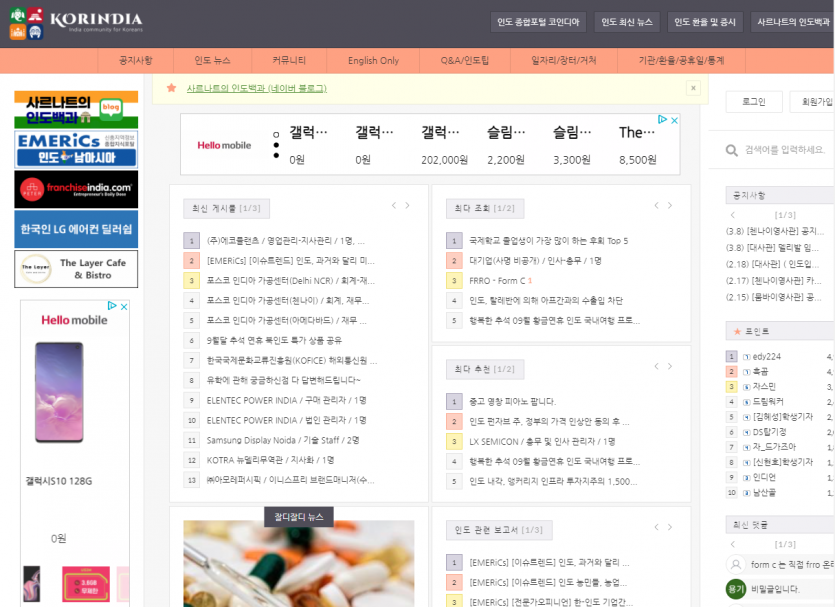
Task: Open the 공지사항 menu
Action: pyautogui.click(x=136, y=61)
